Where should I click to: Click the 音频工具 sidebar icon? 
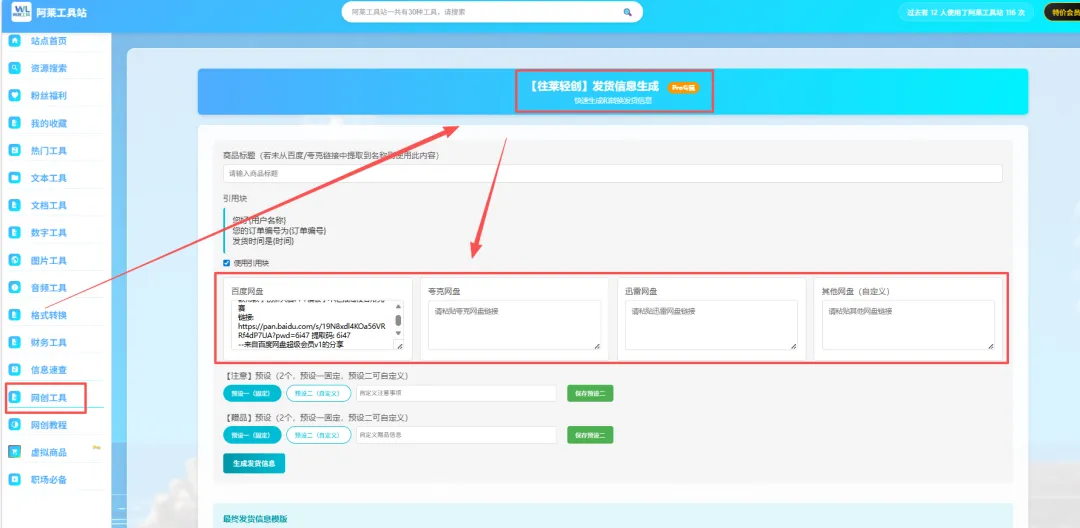tap(14, 288)
